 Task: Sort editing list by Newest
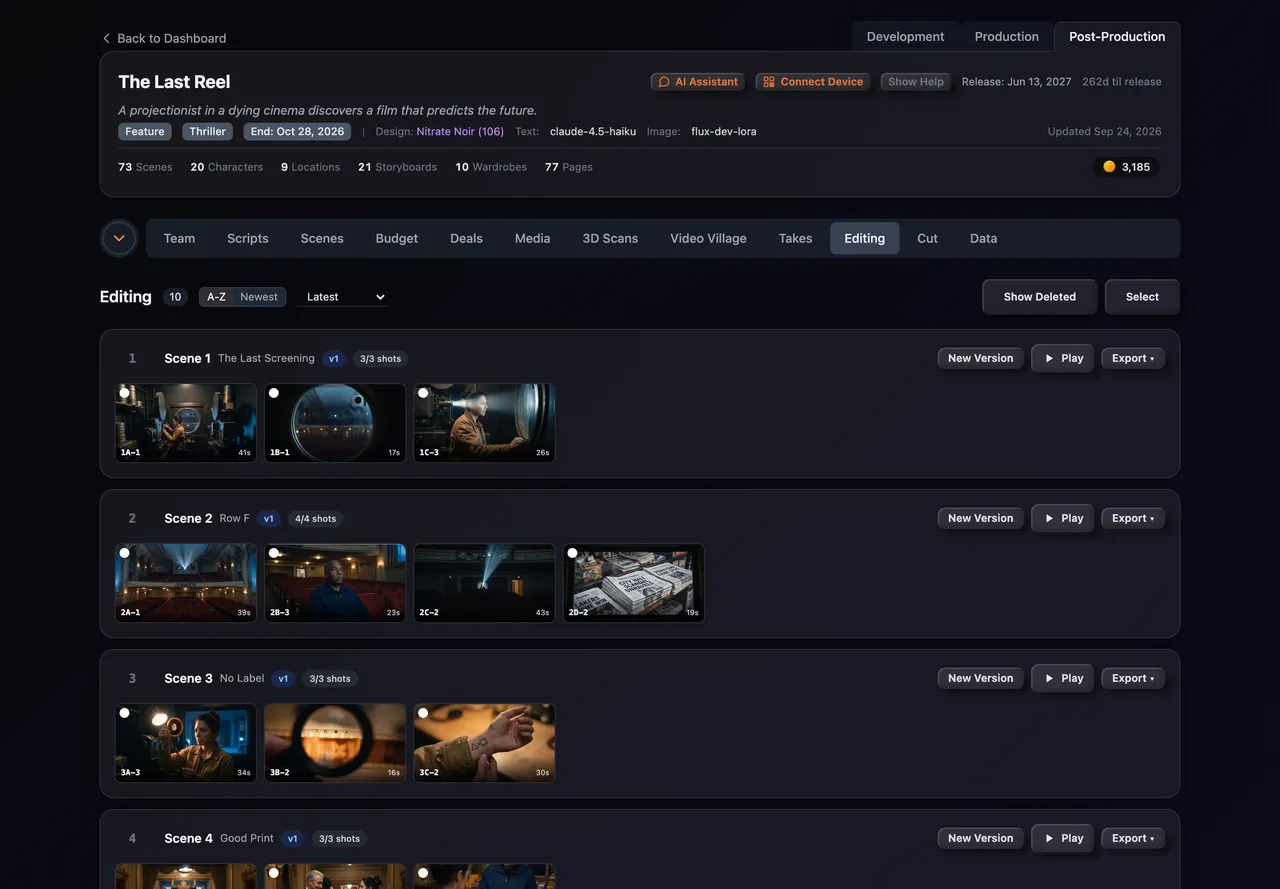[x=259, y=297]
